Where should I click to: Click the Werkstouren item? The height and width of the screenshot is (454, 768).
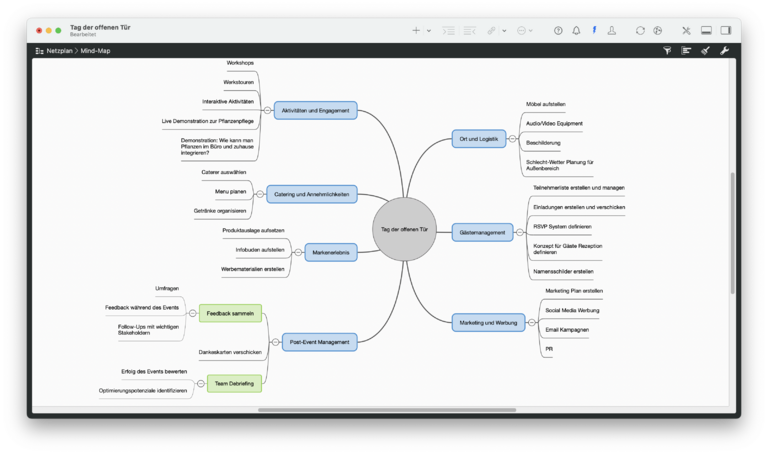click(239, 82)
